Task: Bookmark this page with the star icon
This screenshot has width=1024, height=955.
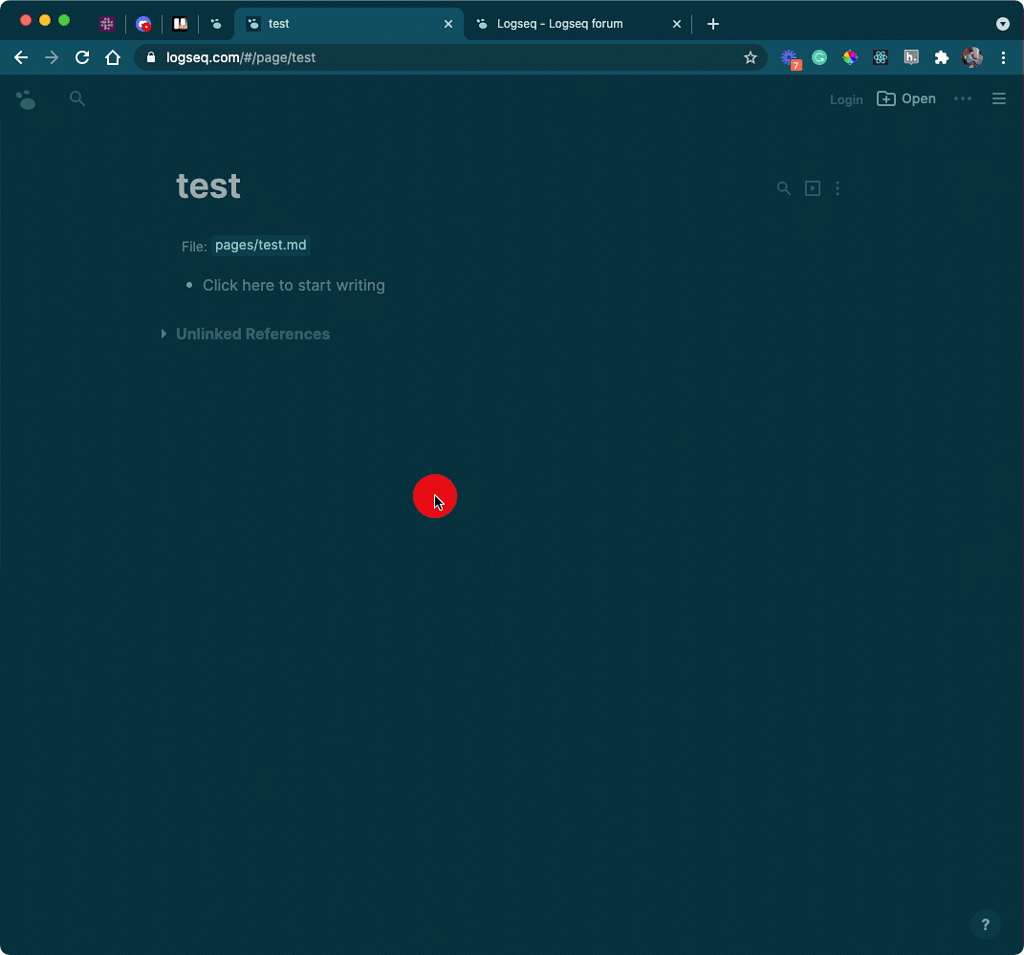Action: pyautogui.click(x=750, y=58)
